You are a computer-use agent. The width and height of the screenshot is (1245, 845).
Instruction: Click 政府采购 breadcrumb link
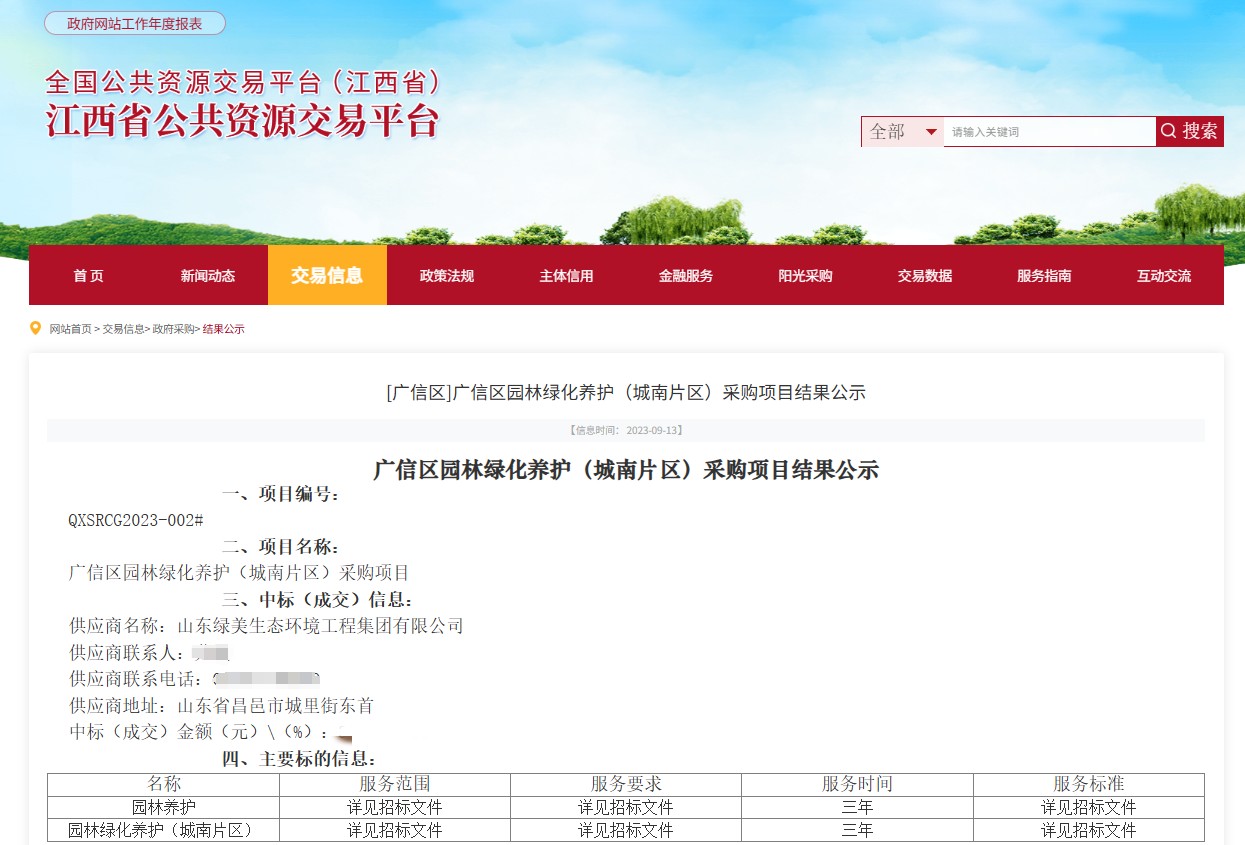(x=173, y=329)
